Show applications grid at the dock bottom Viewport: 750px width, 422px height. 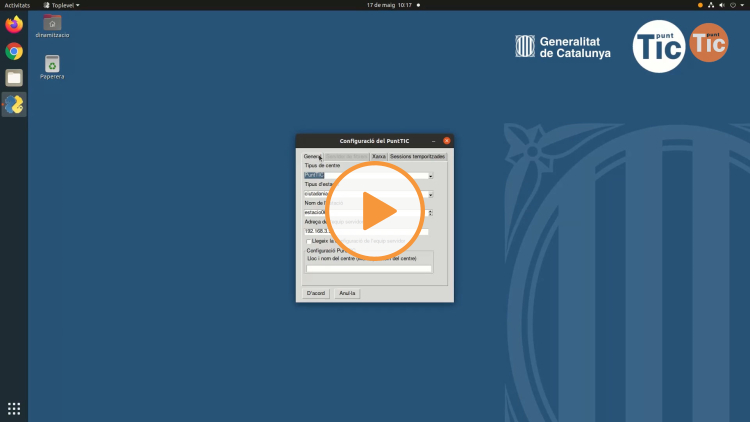coord(14,408)
